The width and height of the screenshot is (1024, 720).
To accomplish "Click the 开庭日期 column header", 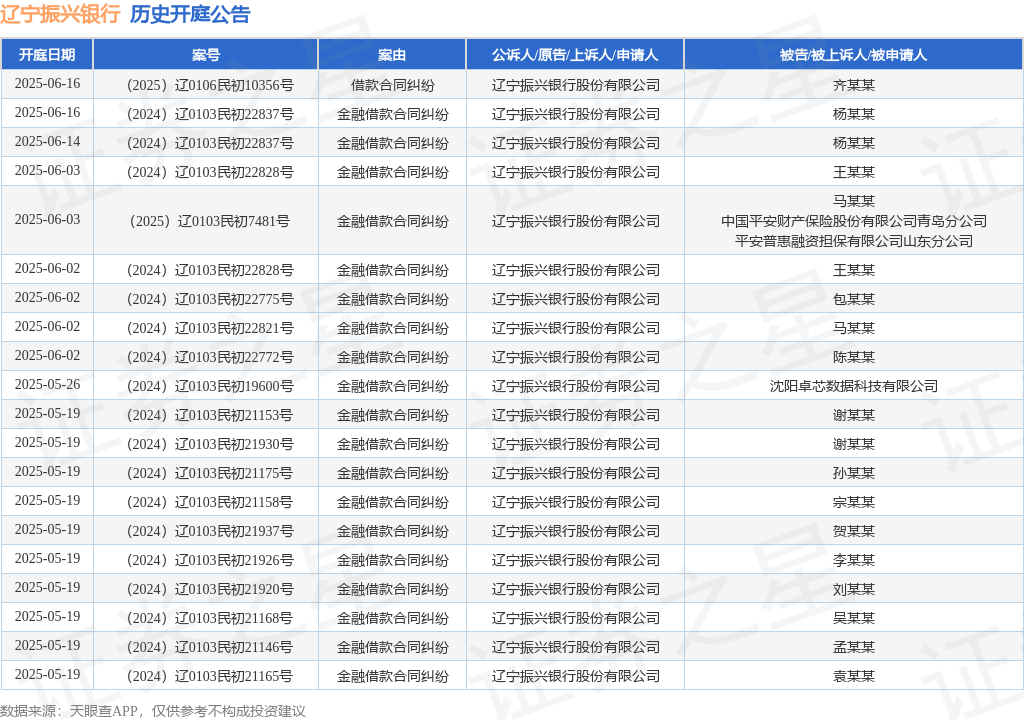I will 47,55.
